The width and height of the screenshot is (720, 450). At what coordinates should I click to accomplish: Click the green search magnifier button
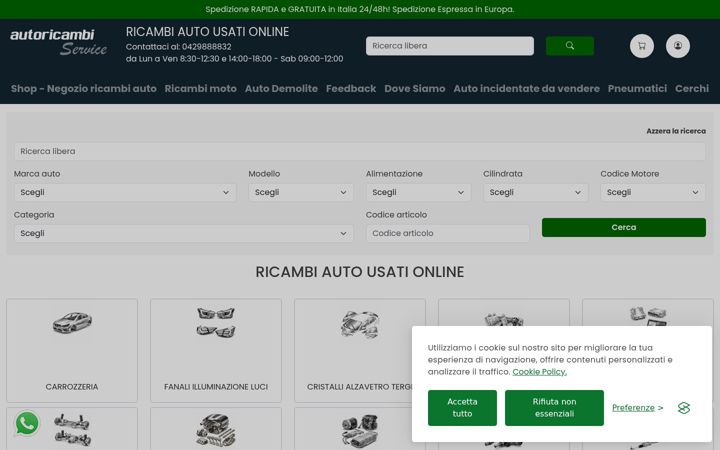coord(569,46)
